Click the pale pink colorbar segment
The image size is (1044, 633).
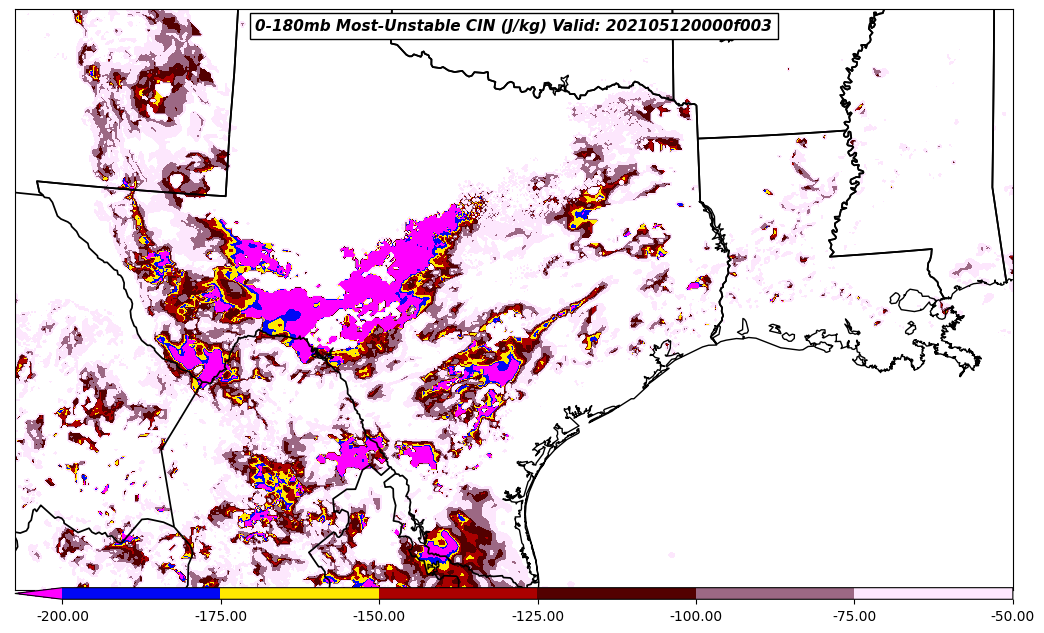tap(932, 593)
